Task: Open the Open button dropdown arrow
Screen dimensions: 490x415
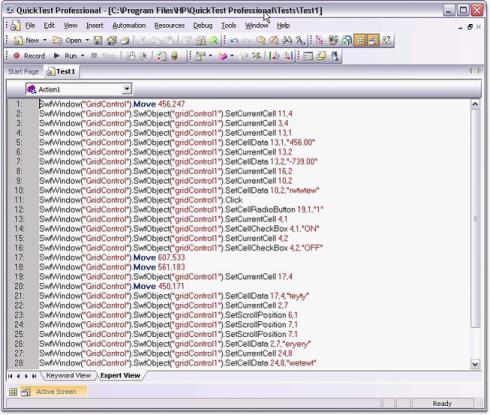Action: pyautogui.click(x=87, y=41)
